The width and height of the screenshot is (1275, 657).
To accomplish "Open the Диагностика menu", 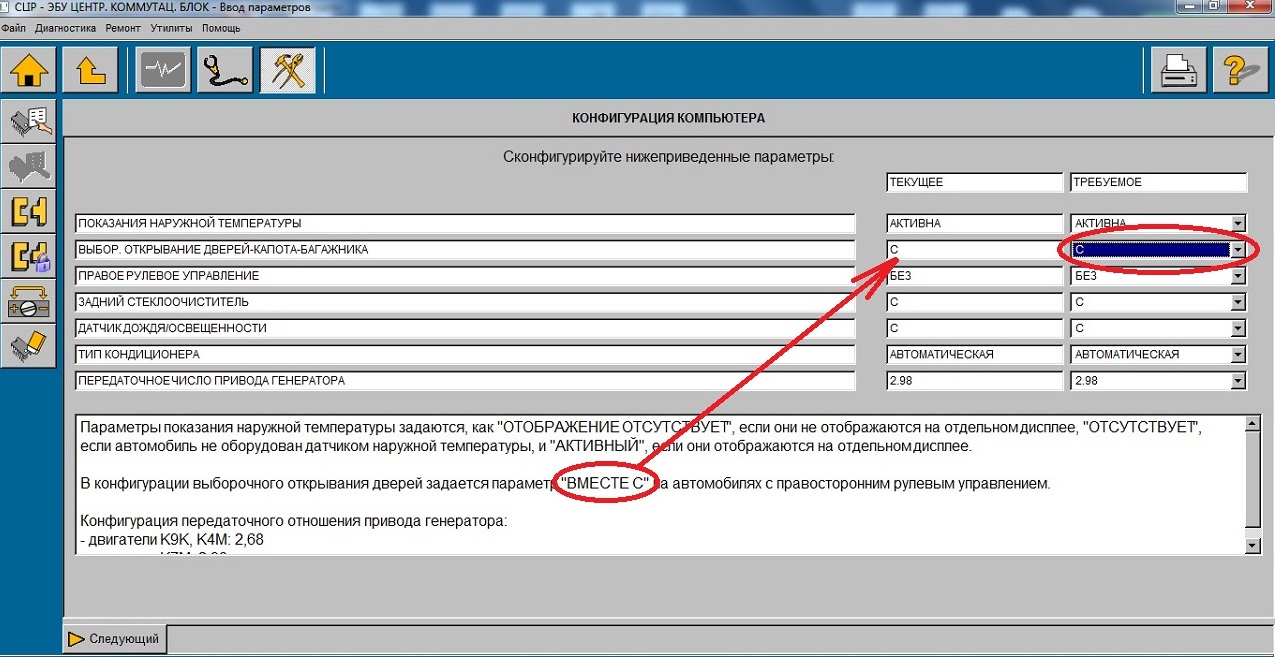I will point(66,29).
